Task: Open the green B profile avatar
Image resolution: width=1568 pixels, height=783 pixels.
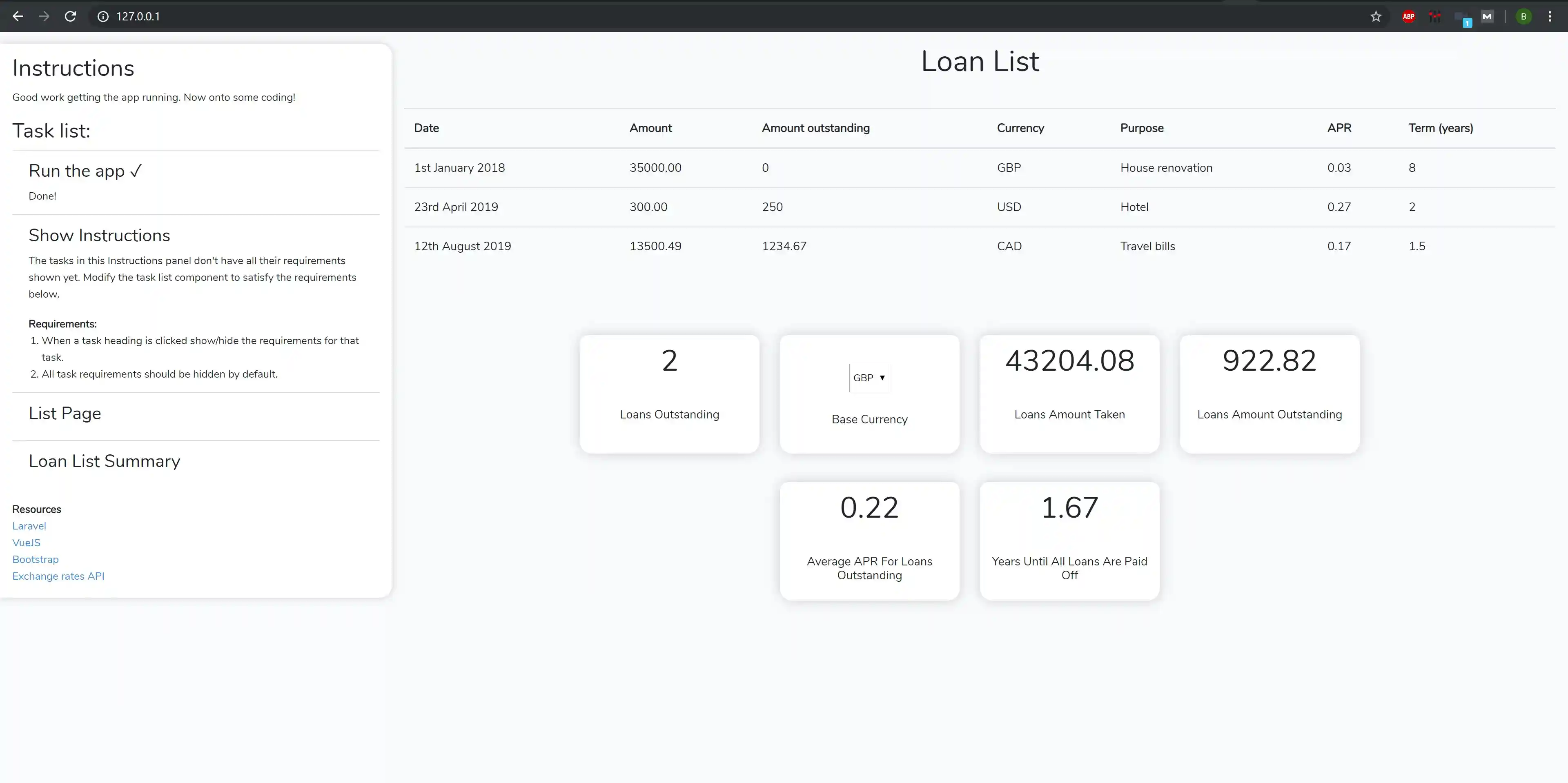Action: coord(1523,16)
